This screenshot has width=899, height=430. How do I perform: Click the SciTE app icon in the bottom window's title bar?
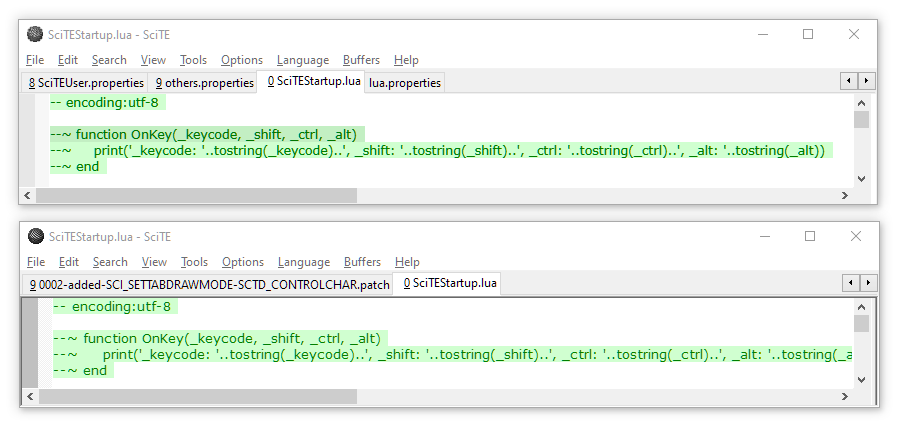[x=36, y=236]
